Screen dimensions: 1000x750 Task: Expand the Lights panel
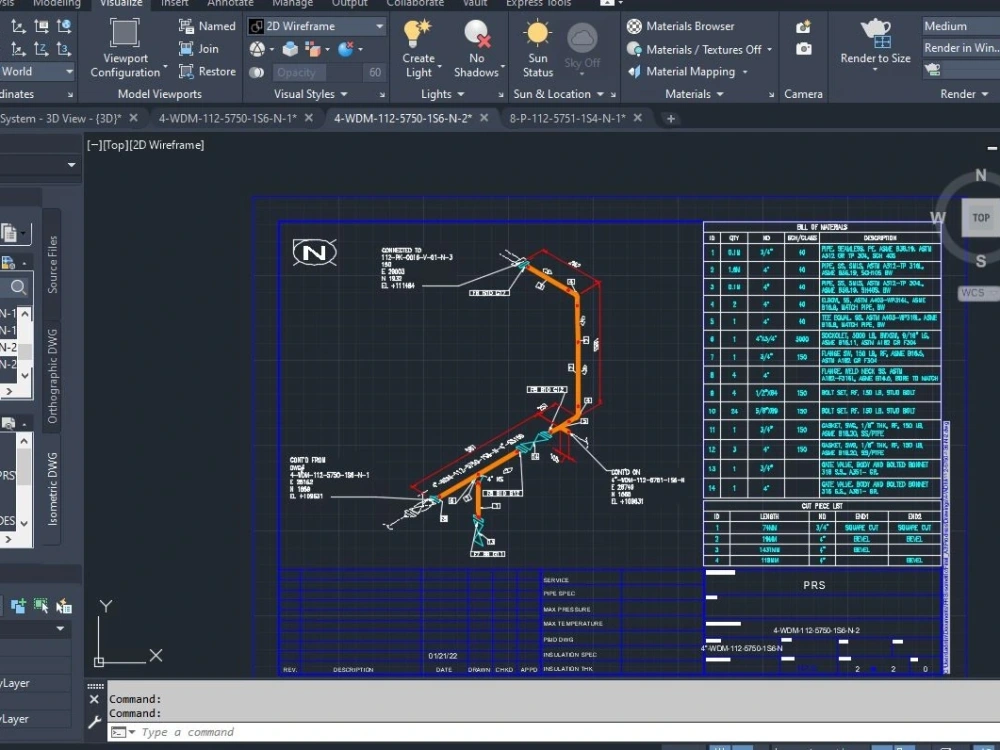pyautogui.click(x=442, y=94)
